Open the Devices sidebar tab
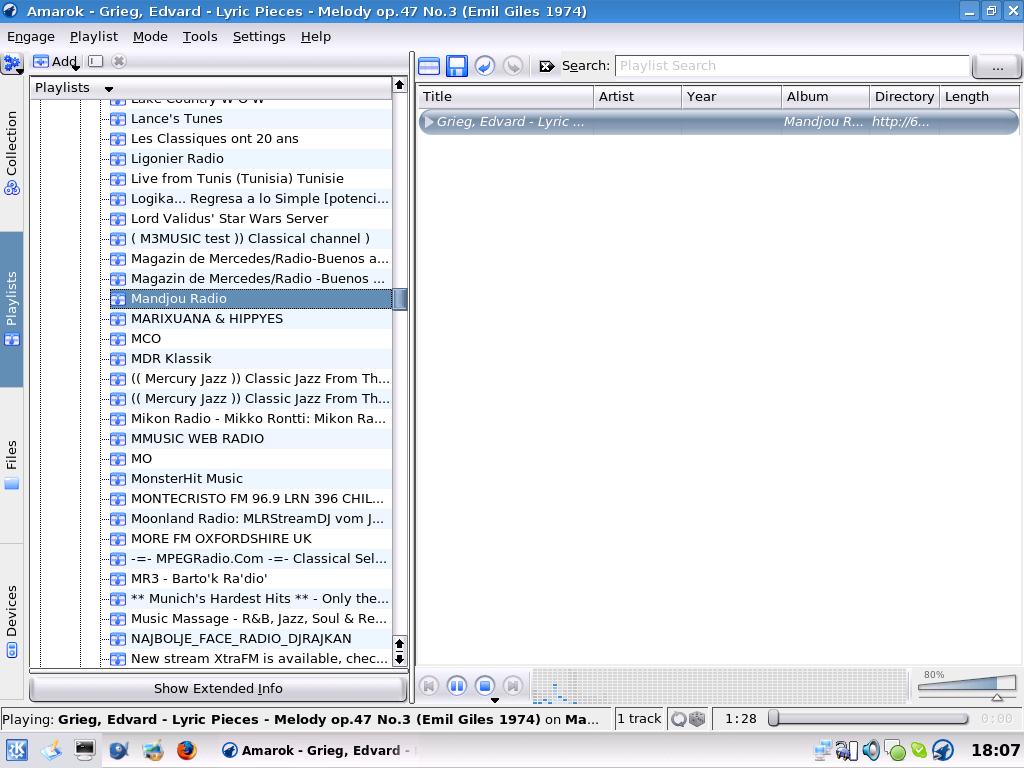 pos(11,620)
